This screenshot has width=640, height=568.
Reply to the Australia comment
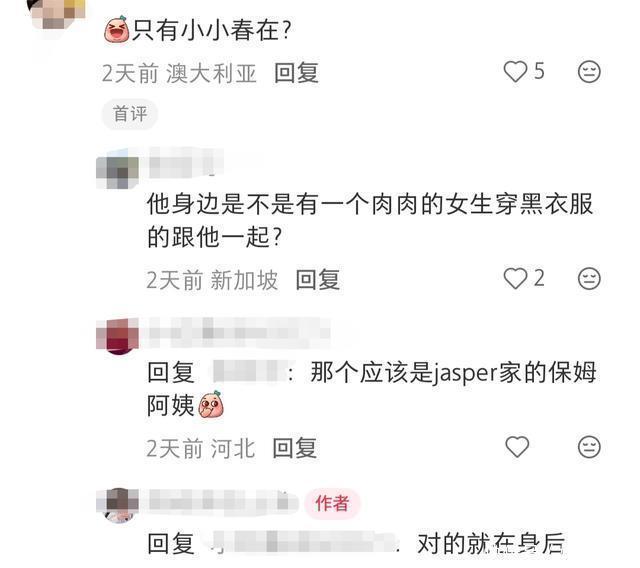(x=296, y=73)
